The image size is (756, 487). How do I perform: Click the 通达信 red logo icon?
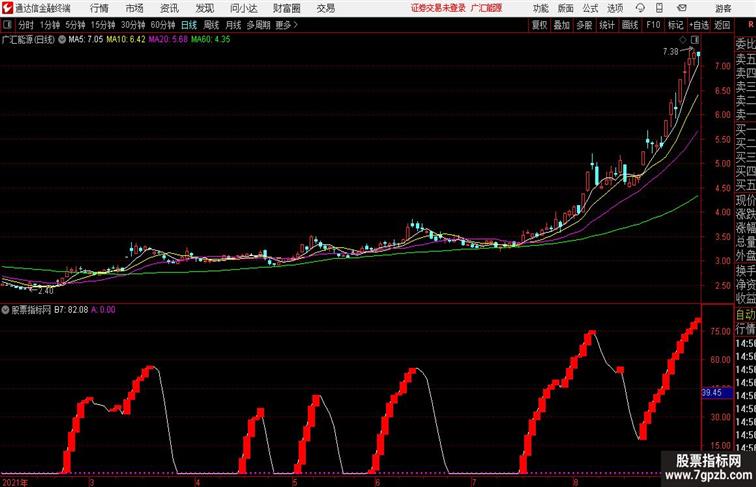coord(7,8)
